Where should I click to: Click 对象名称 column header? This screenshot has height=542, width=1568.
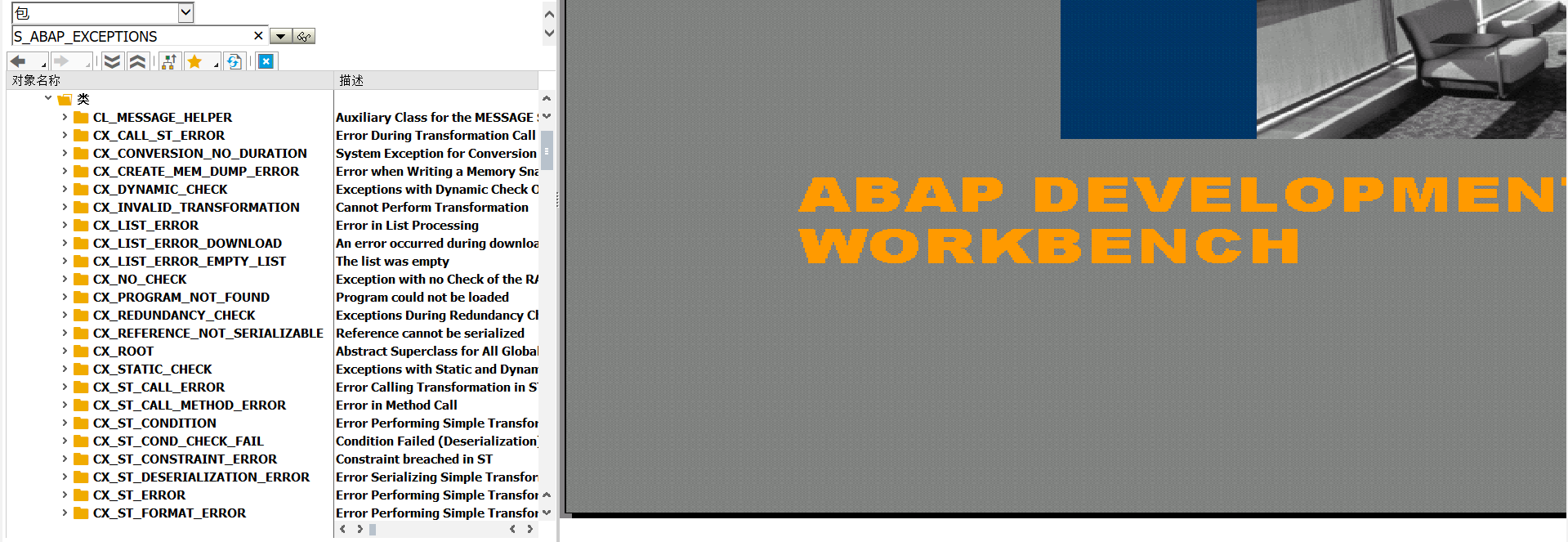[170, 80]
